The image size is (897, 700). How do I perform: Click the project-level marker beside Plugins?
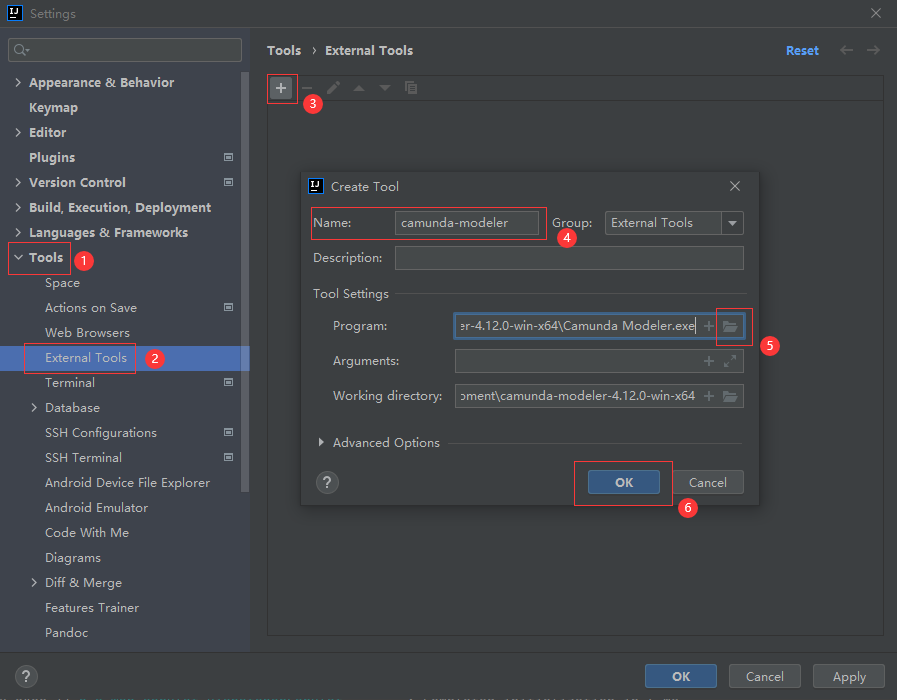228,157
